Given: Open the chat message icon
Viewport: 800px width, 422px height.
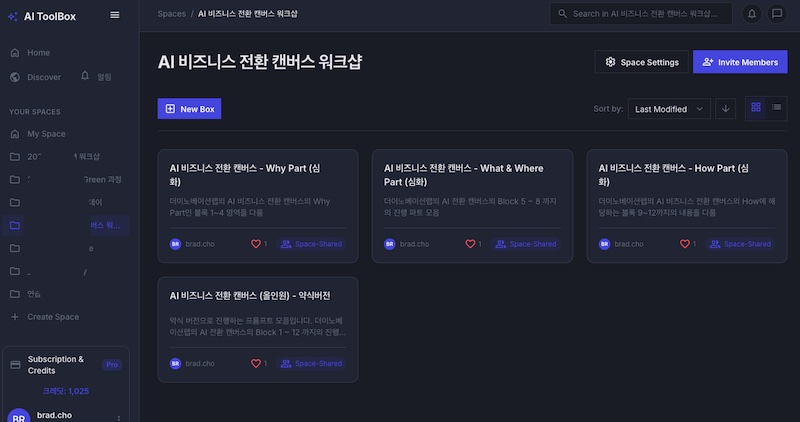Looking at the screenshot, I should [776, 14].
